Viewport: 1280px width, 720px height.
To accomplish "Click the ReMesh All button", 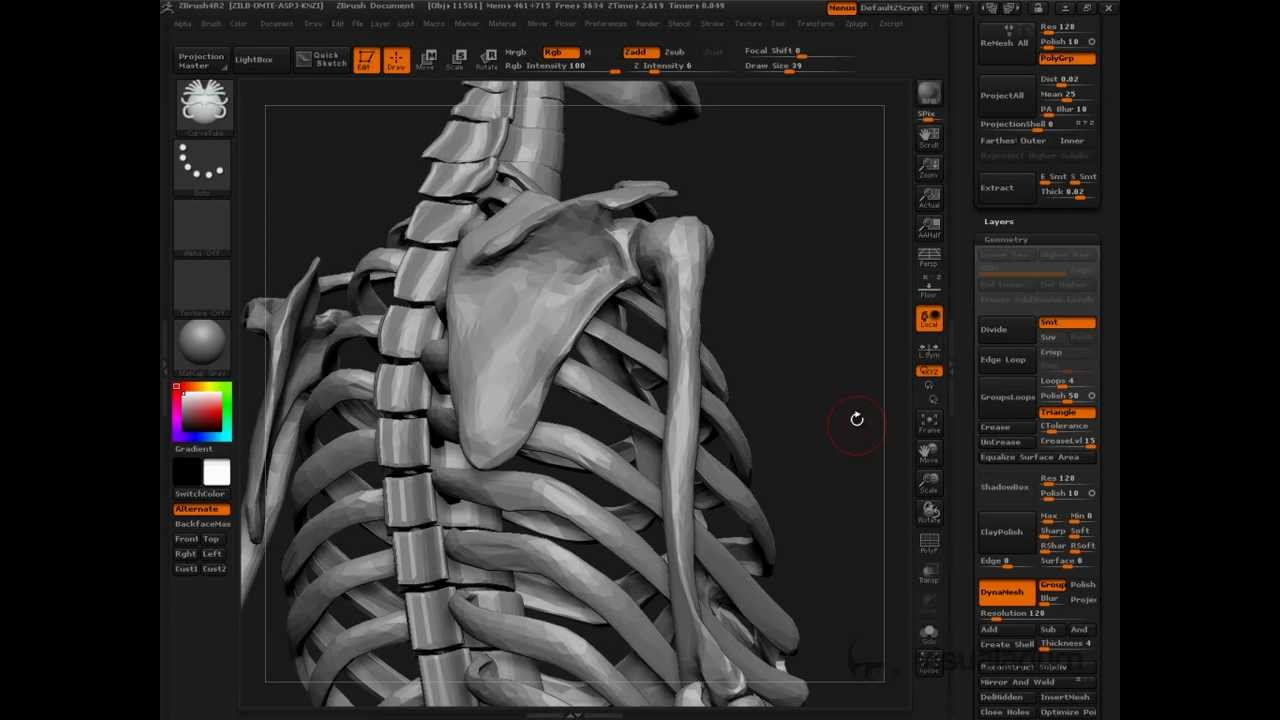I will point(1007,43).
